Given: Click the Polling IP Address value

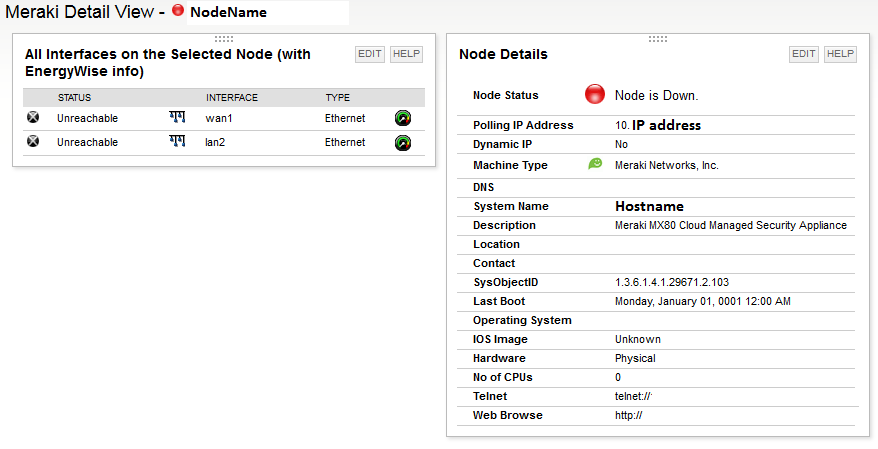Looking at the screenshot, I should coord(658,125).
